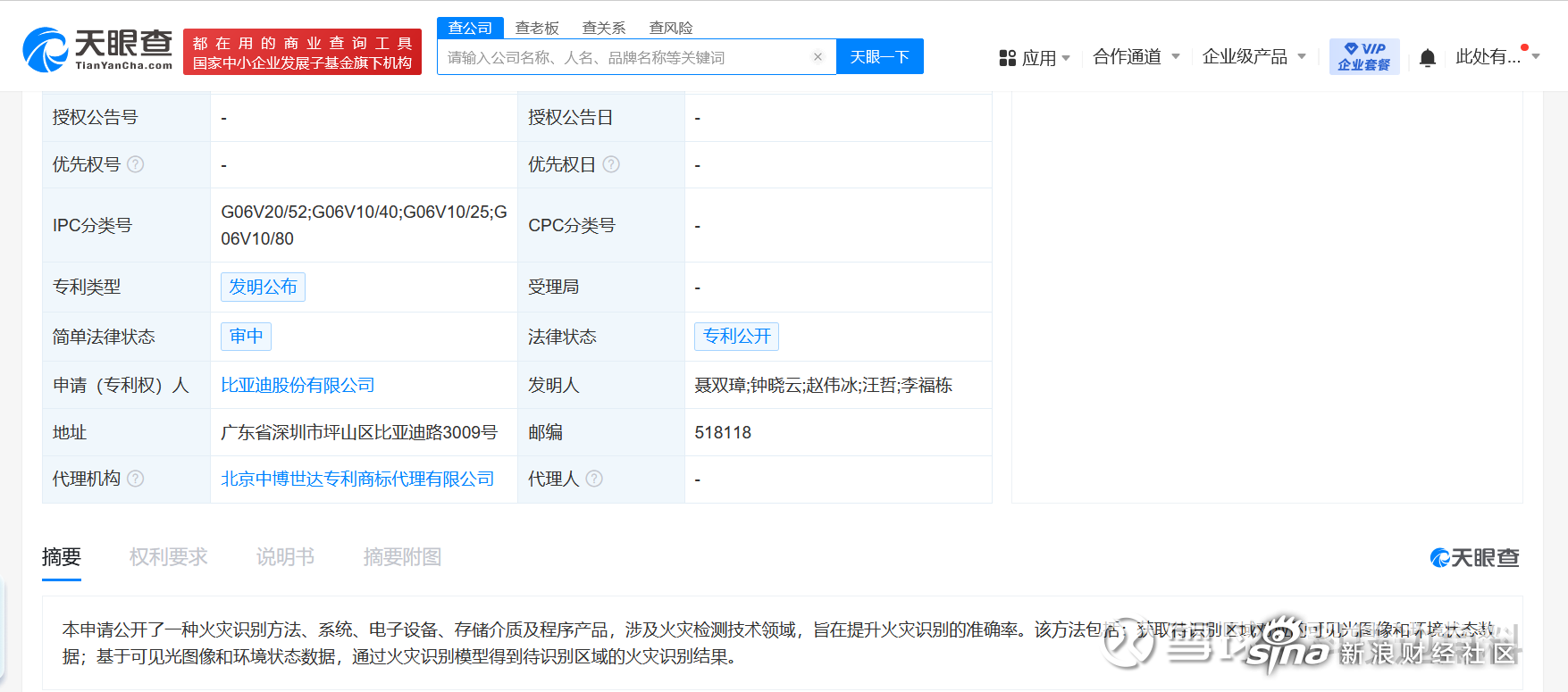Click the 审中 legal status tag
Image resolution: width=1568 pixels, height=692 pixels.
tap(246, 336)
